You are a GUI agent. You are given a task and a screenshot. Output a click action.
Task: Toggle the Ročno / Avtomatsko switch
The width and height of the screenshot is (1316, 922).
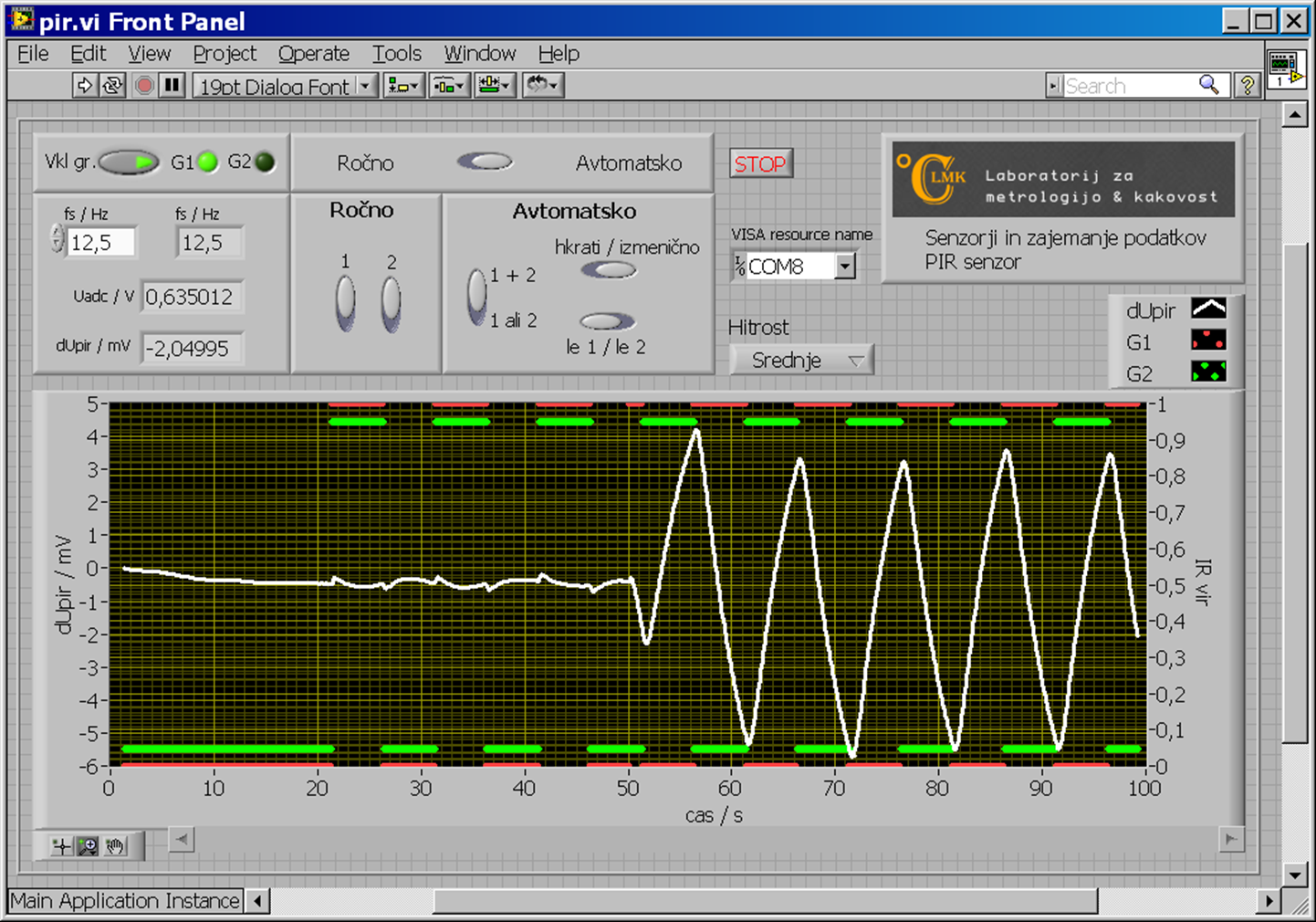point(485,162)
